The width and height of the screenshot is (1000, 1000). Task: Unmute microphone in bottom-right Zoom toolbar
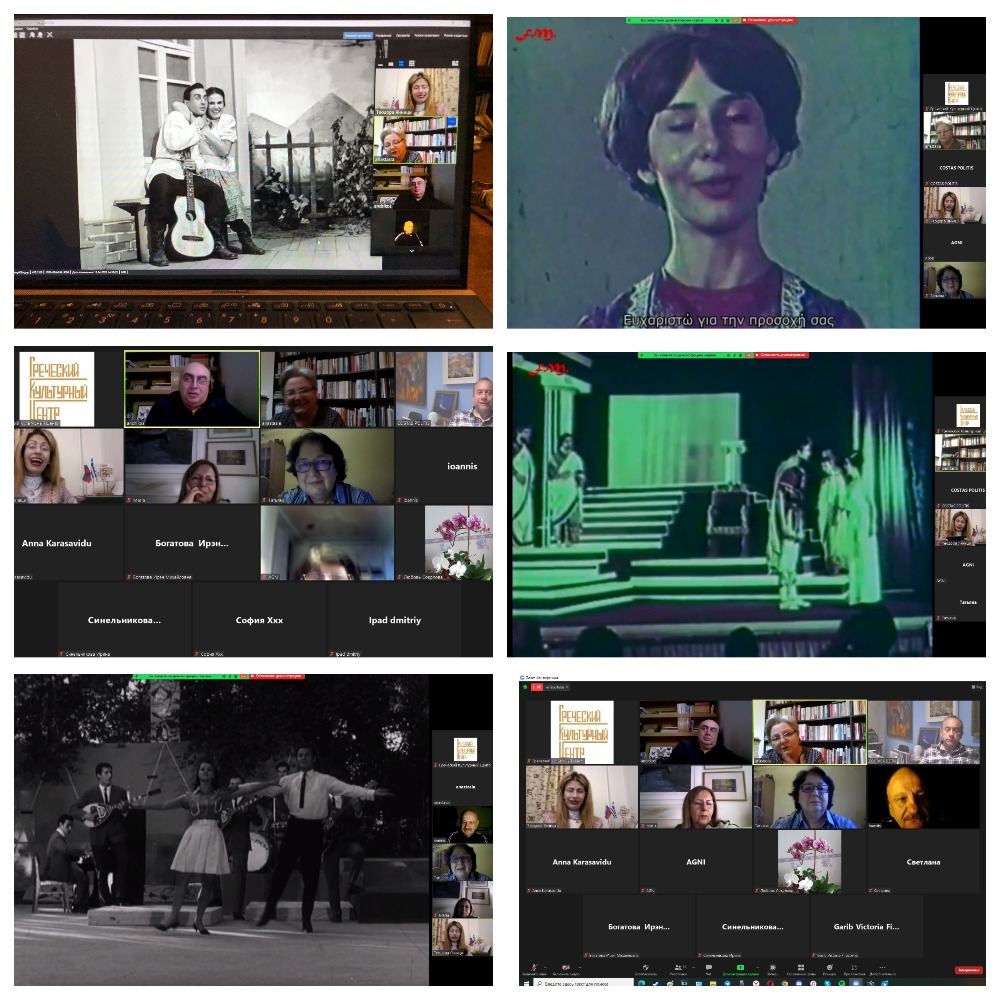[x=533, y=967]
